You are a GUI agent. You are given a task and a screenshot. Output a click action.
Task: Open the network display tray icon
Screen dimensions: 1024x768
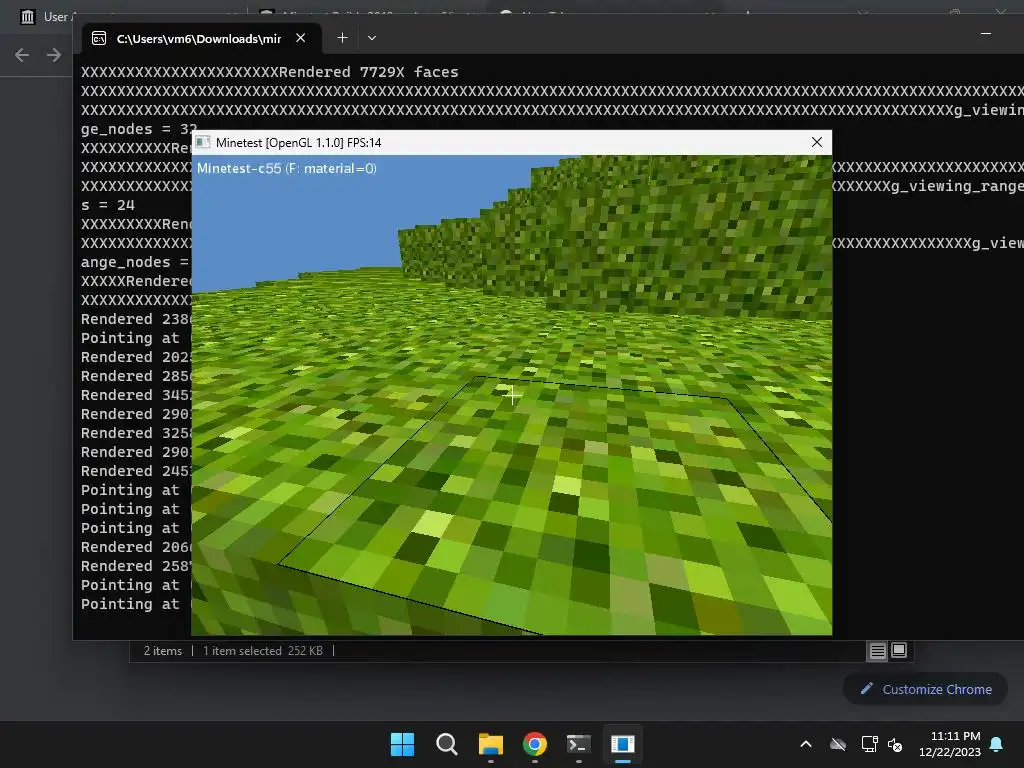coord(869,744)
